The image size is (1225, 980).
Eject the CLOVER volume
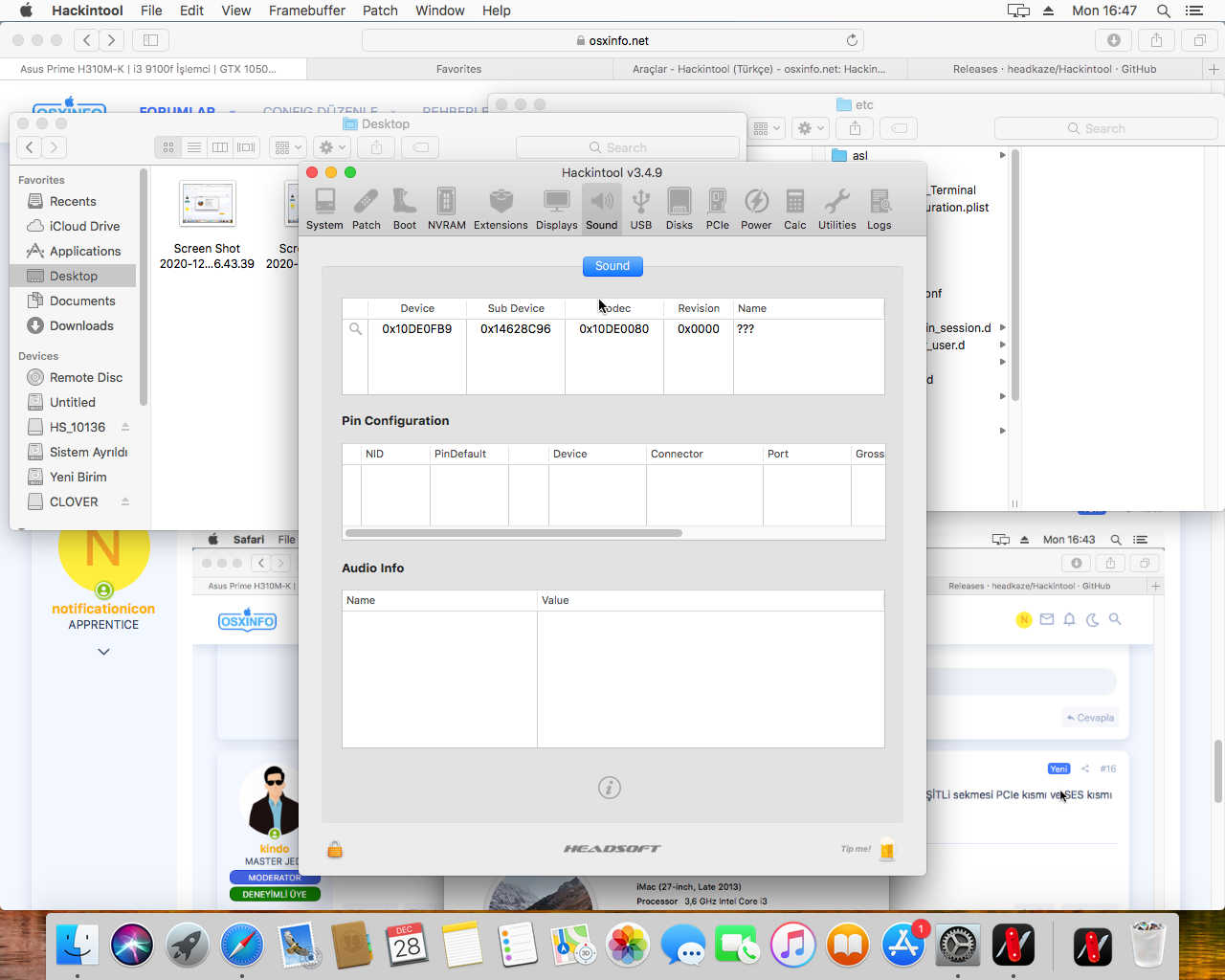pos(125,501)
